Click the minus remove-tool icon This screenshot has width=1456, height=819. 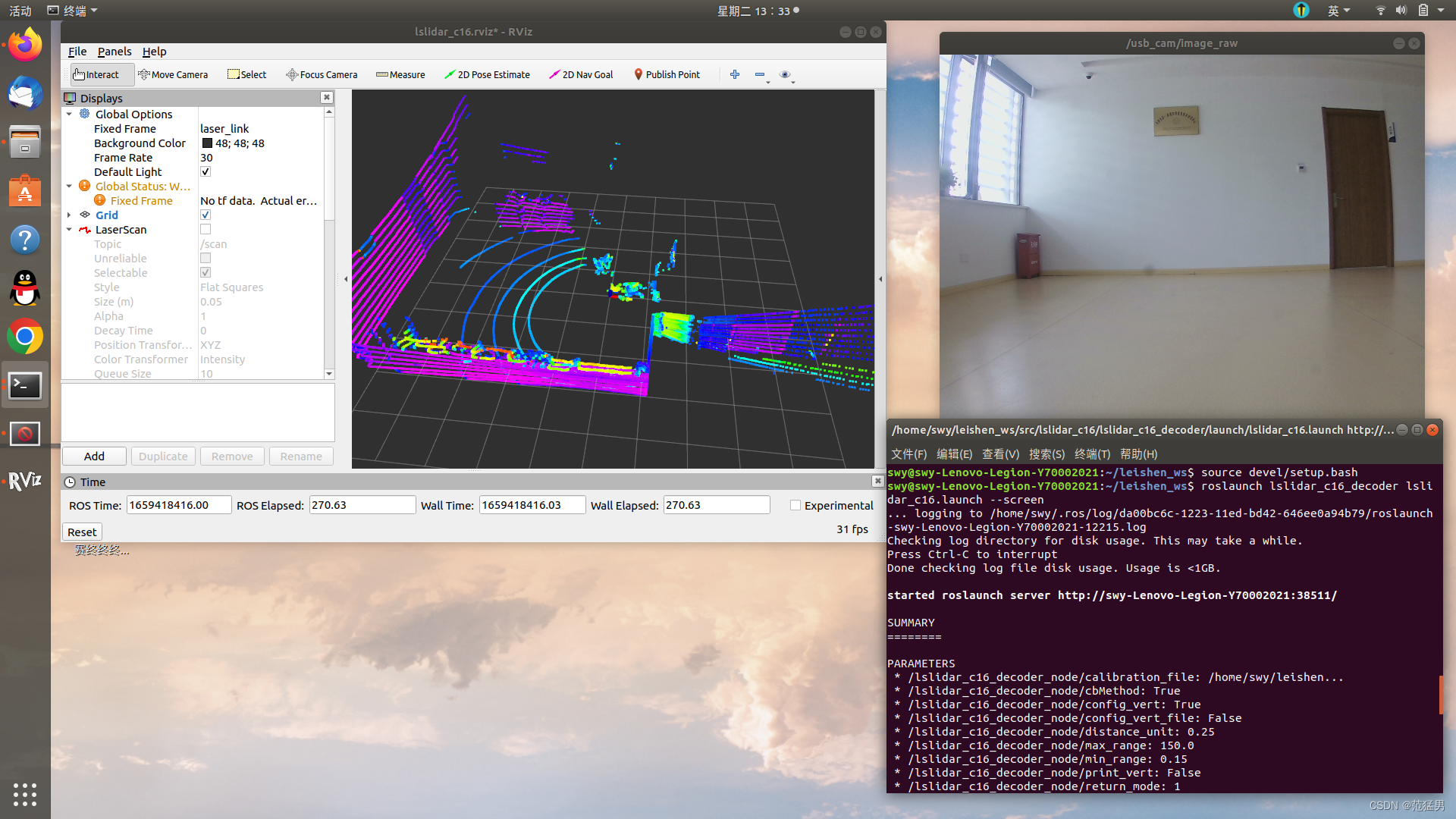point(760,74)
